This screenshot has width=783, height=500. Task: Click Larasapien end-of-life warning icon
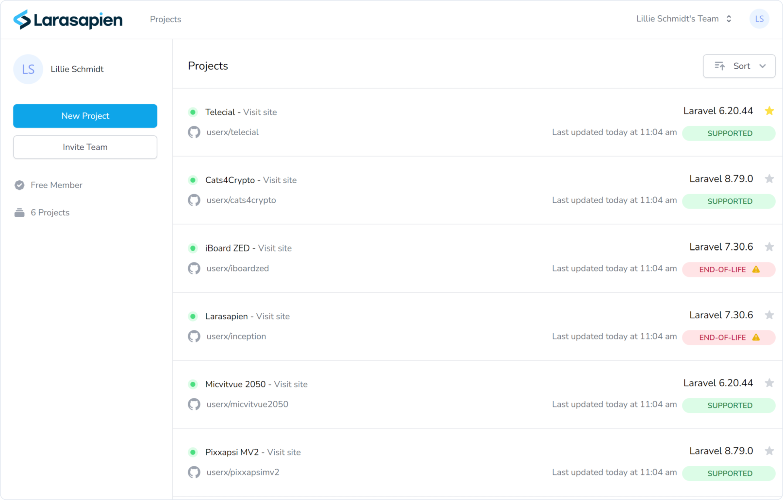(756, 337)
